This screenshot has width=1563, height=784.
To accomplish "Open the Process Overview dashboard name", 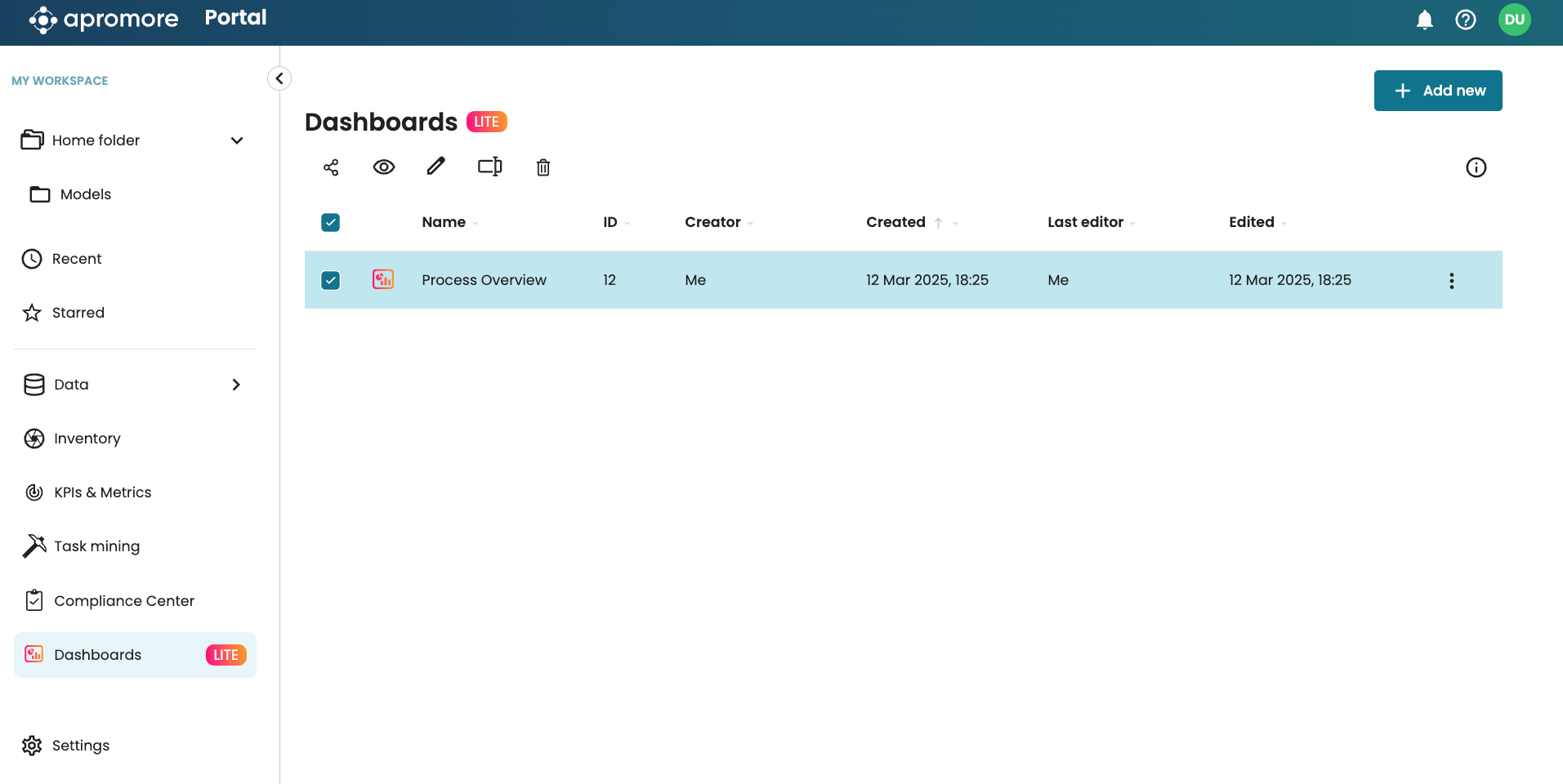I will [484, 280].
